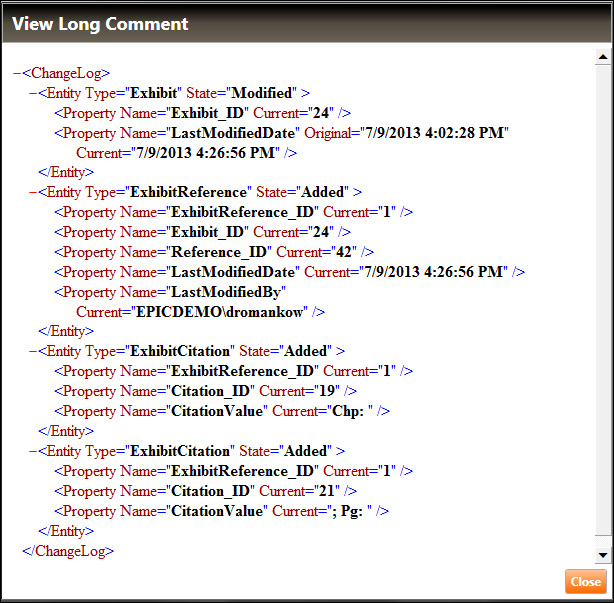Collapse the ExhibitCitation entity containing Citation_ID 19
This screenshot has width=614, height=603.
click(x=33, y=351)
